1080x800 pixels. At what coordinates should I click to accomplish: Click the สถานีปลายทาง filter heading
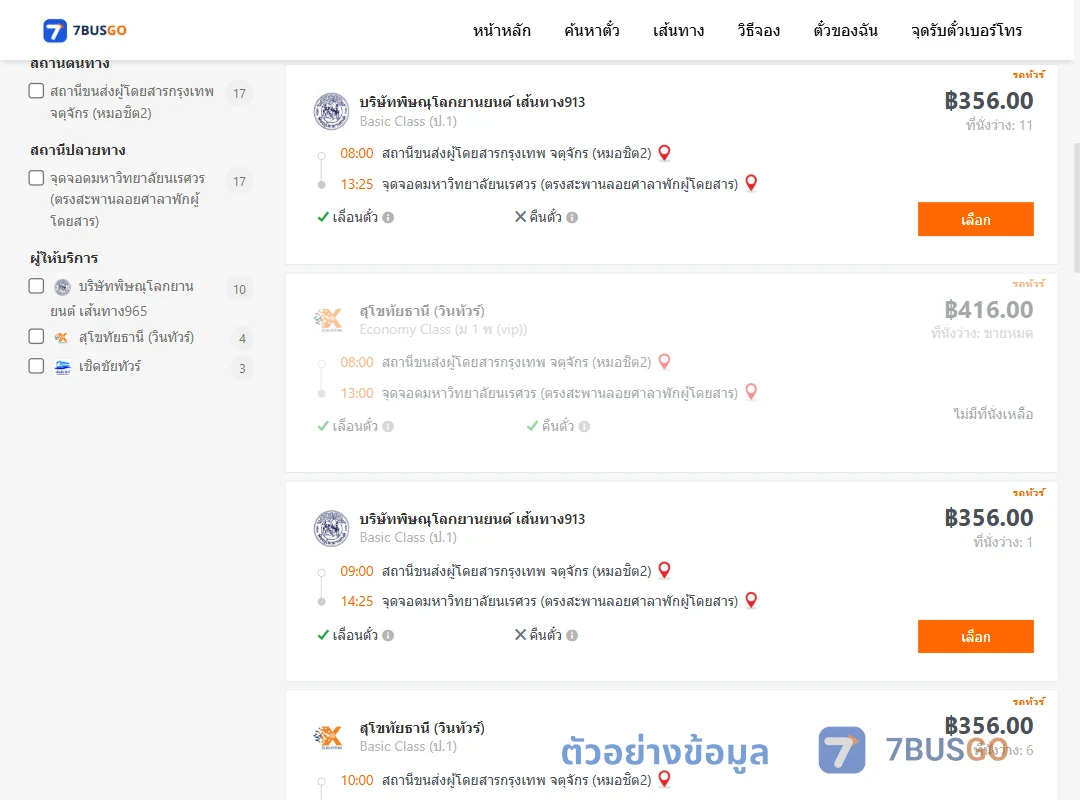pos(78,150)
